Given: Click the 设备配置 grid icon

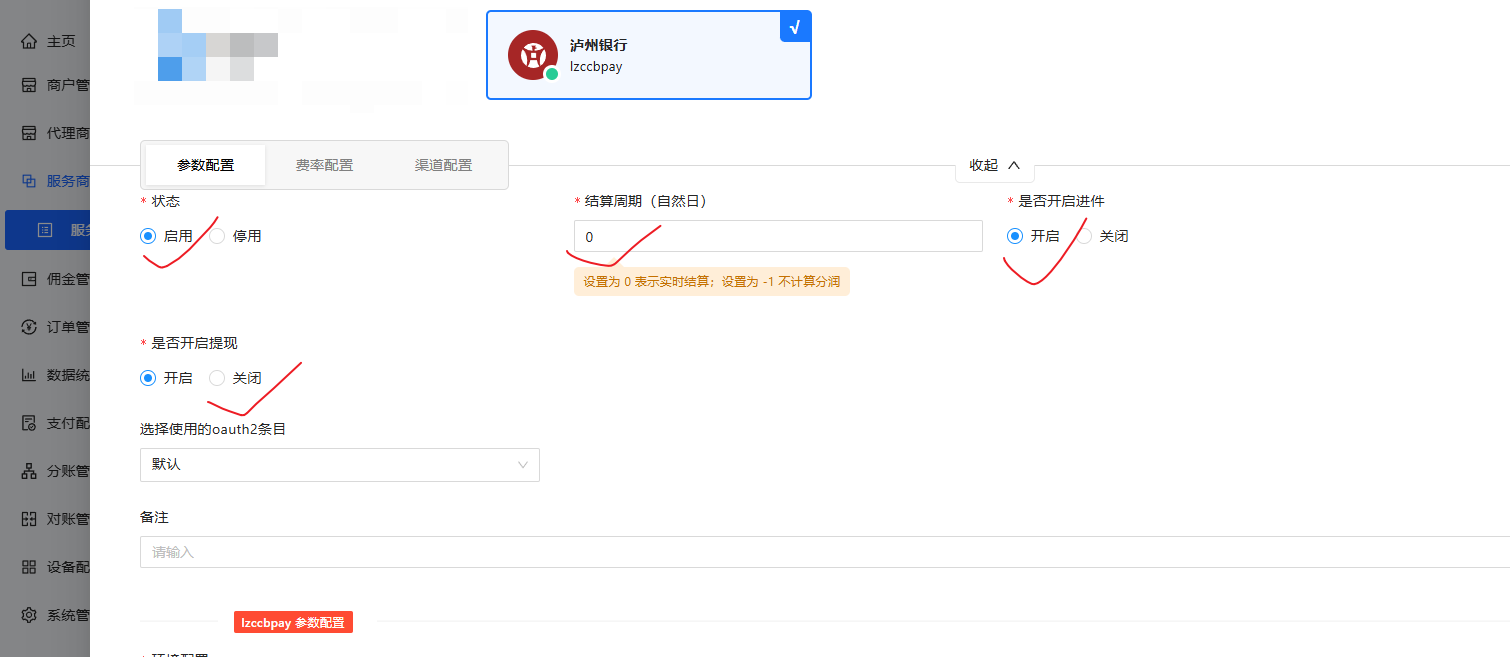Looking at the screenshot, I should click(29, 567).
